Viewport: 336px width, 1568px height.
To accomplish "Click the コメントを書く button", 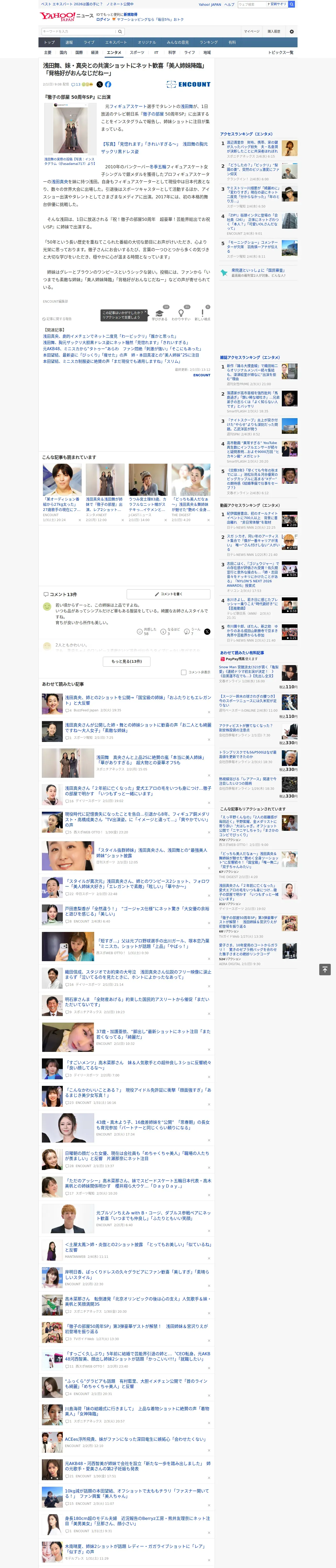I will 168,594.
